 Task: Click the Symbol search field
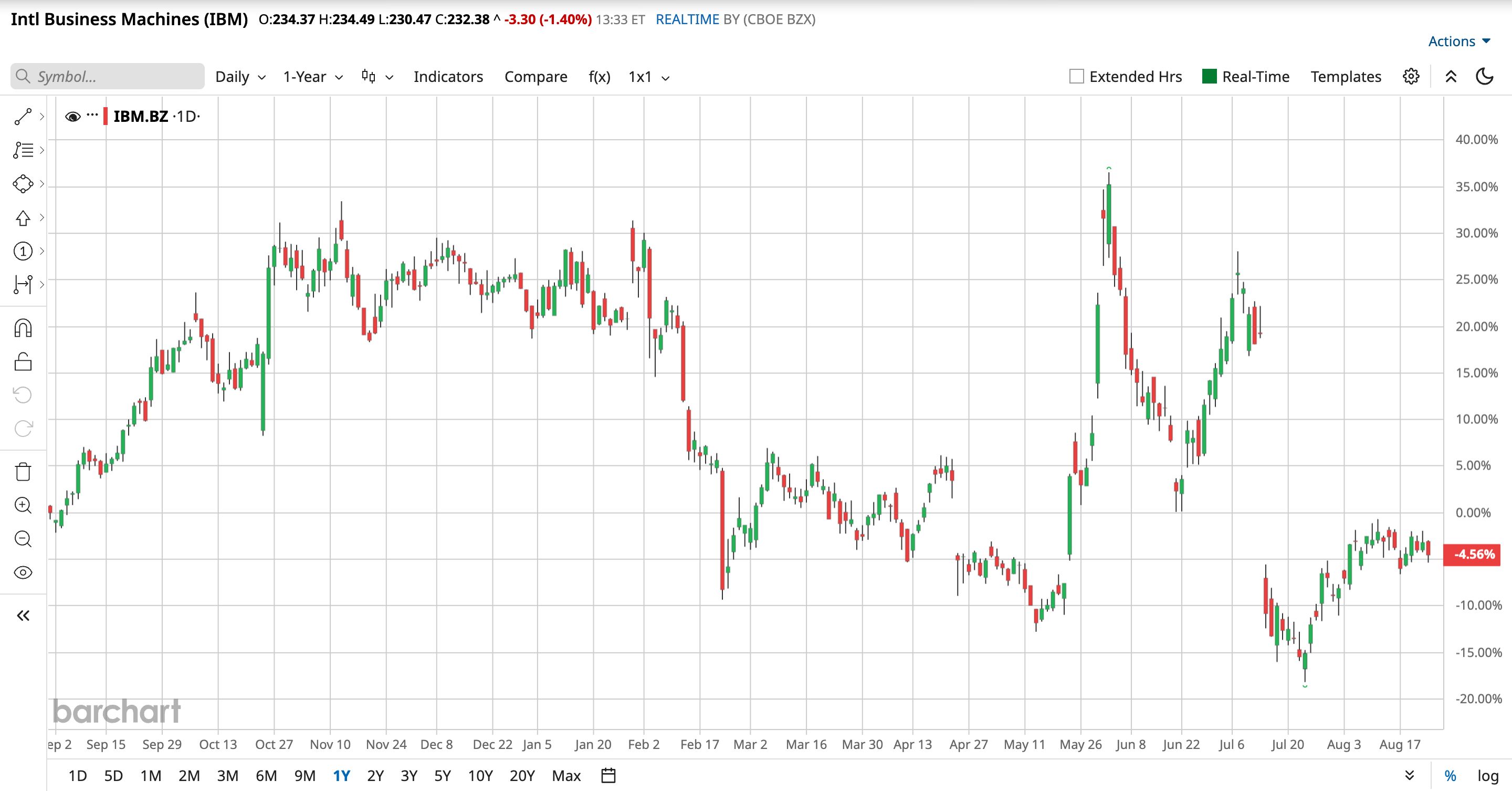[x=108, y=76]
